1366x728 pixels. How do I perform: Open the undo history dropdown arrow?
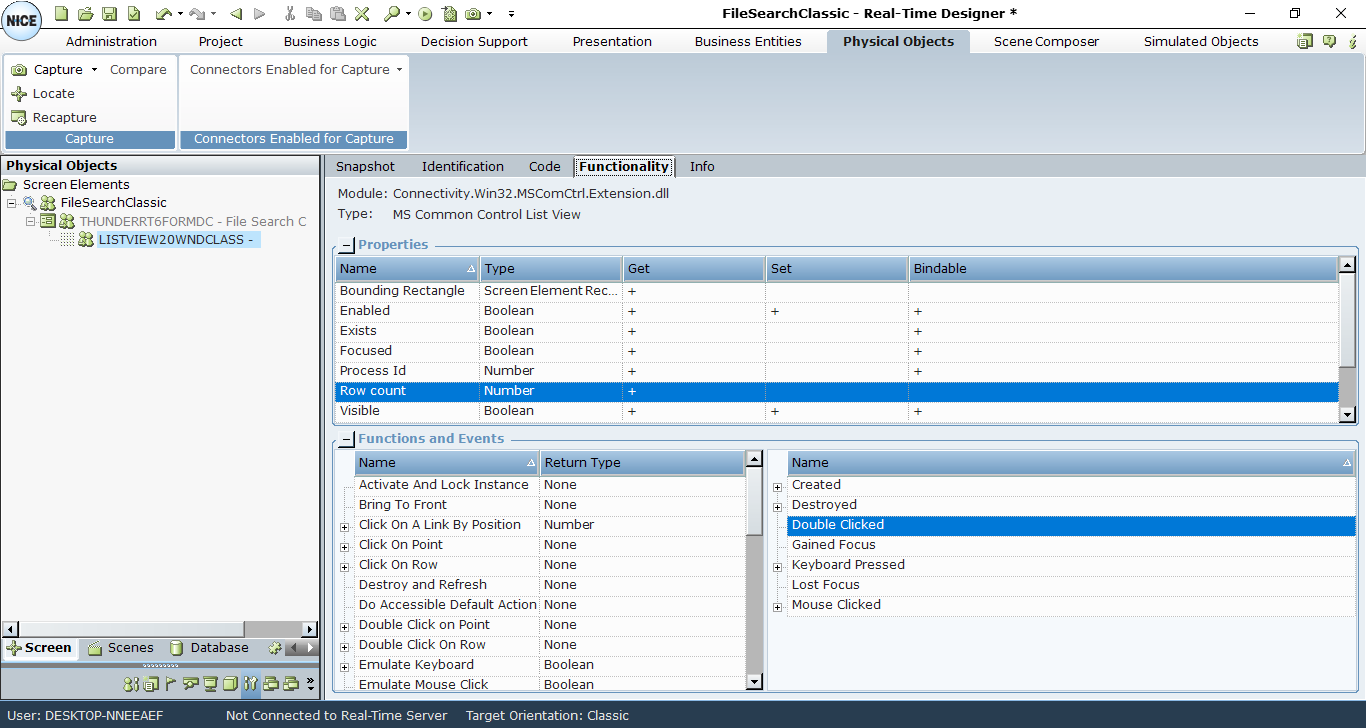coord(180,14)
